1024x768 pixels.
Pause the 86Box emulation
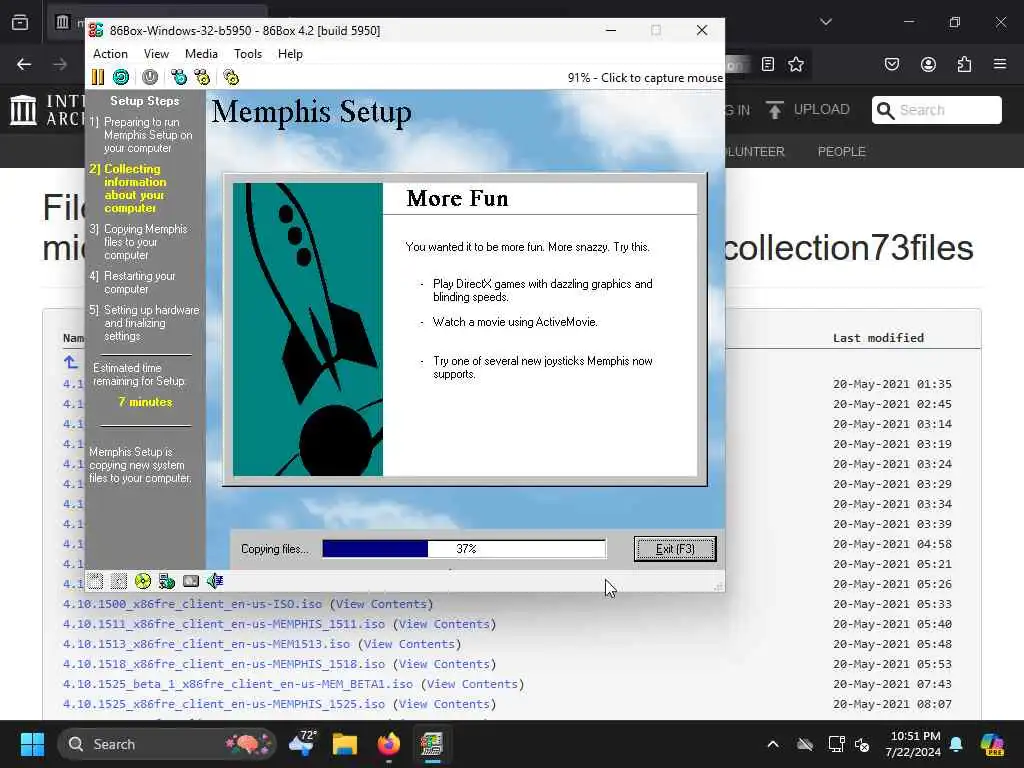click(98, 77)
